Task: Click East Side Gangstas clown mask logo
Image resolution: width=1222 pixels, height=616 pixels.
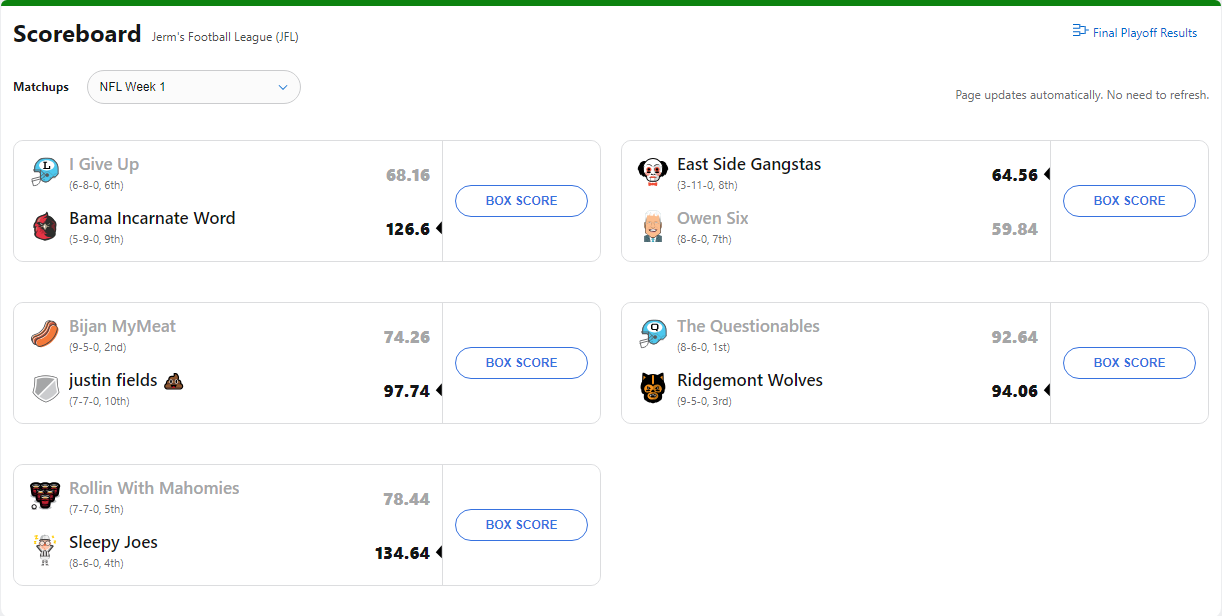Action: pos(653,172)
